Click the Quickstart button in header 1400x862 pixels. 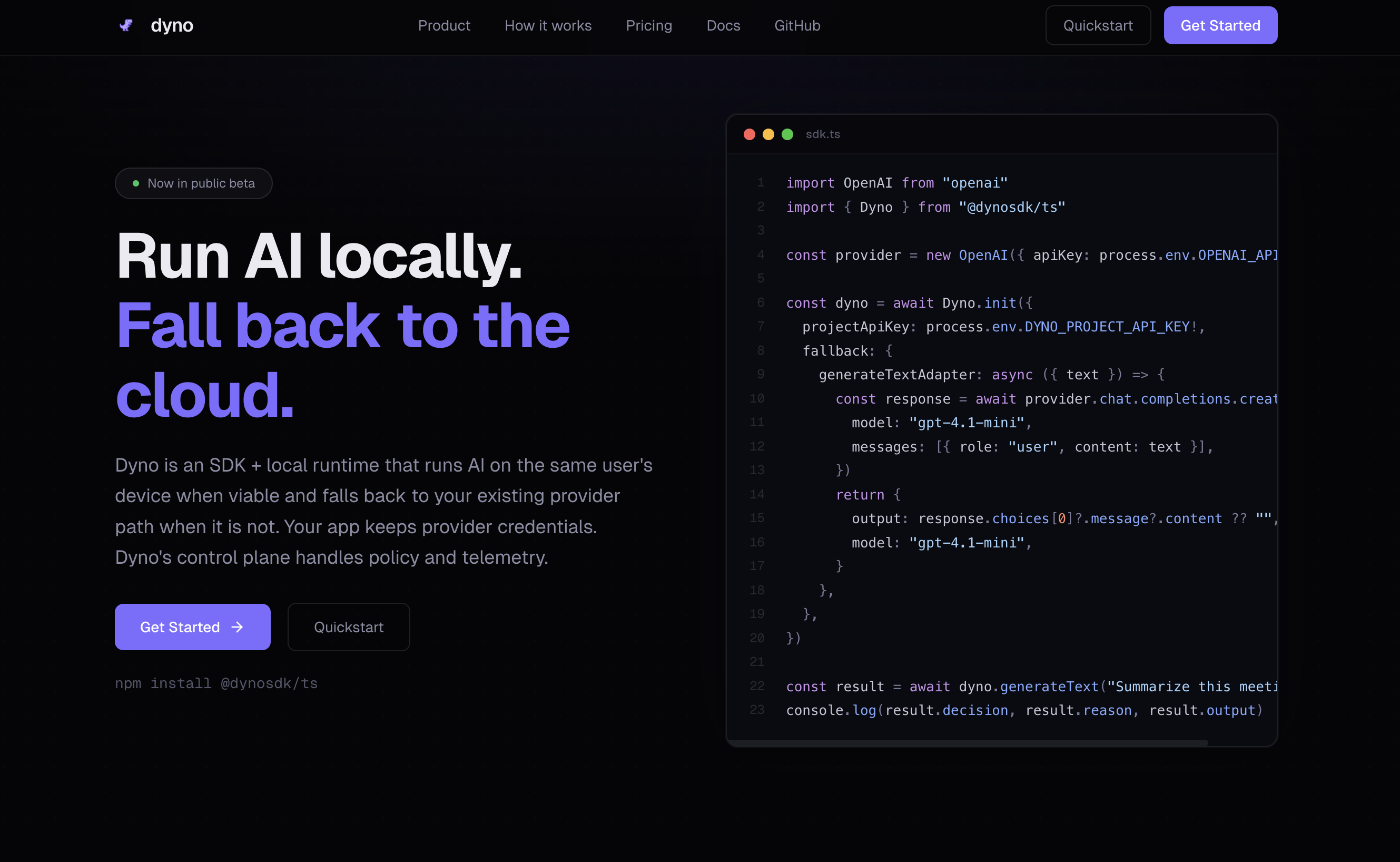coord(1098,26)
